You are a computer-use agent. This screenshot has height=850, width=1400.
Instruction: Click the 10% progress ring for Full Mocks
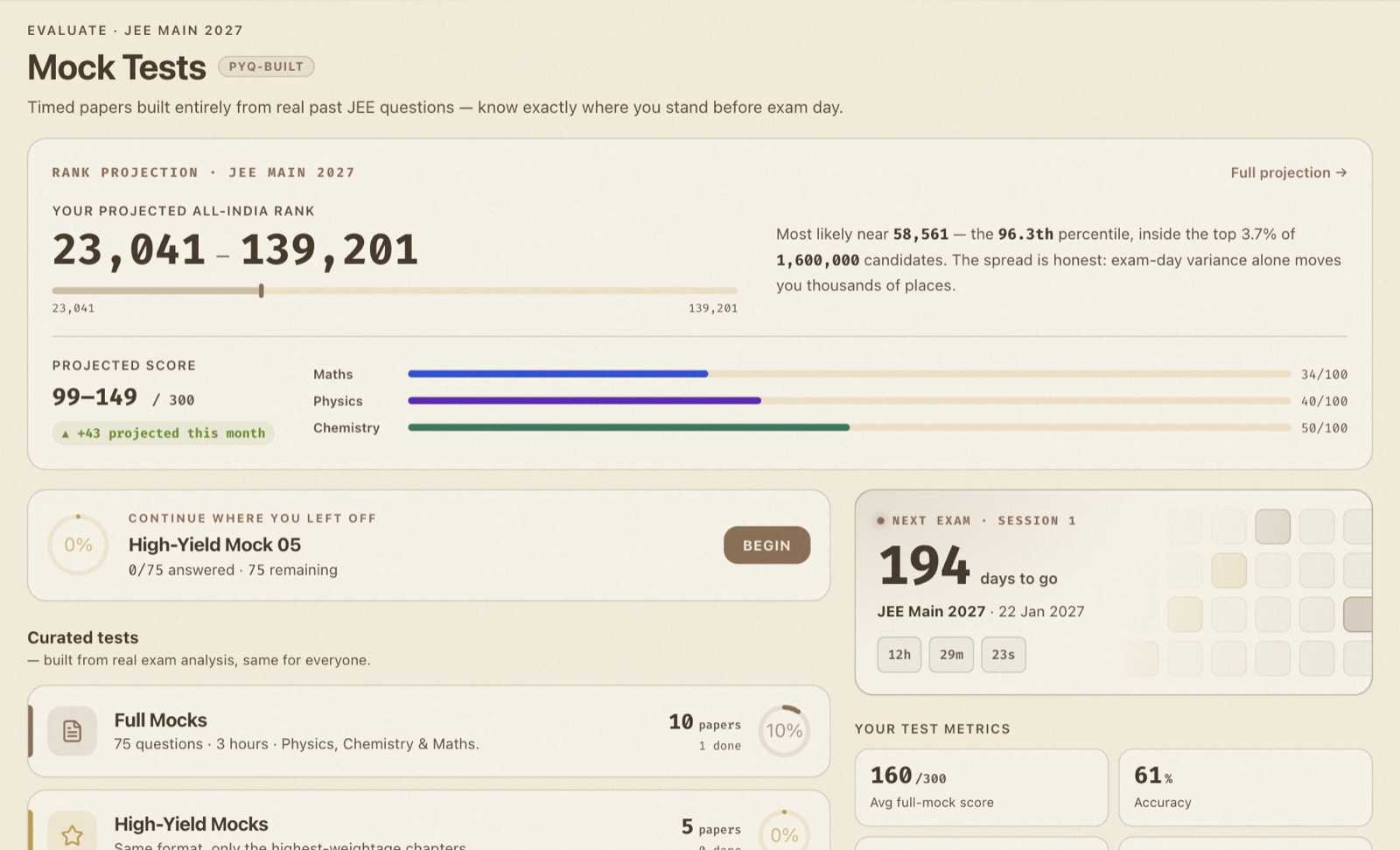point(784,731)
